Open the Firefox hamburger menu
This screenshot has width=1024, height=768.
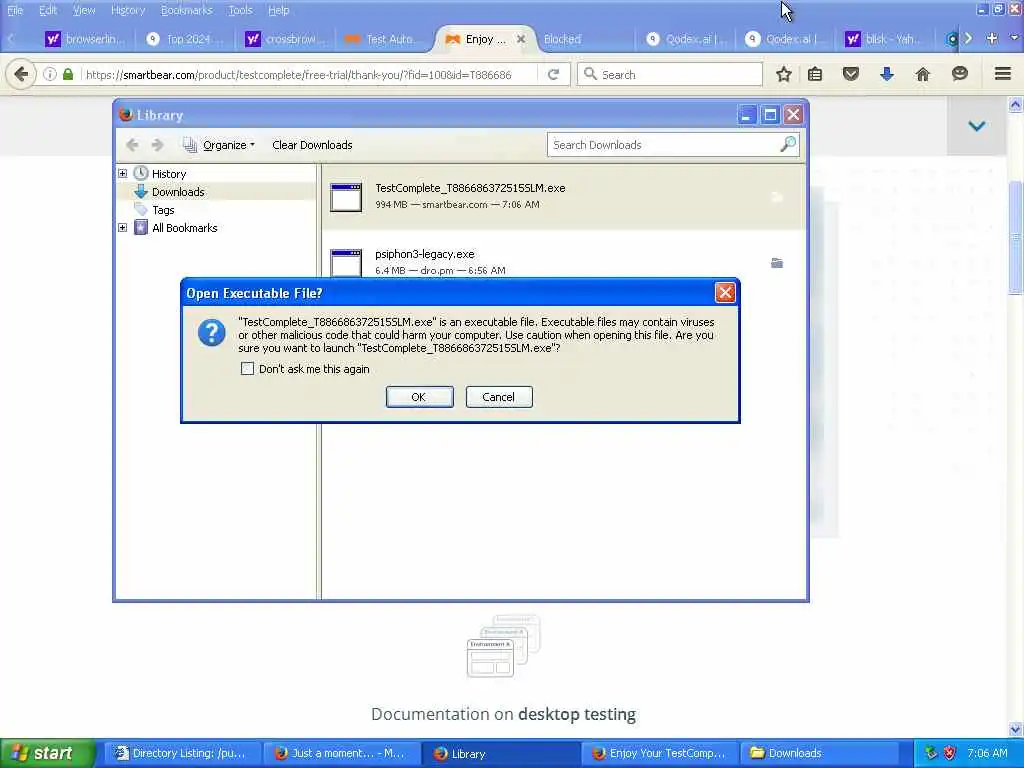(1002, 74)
